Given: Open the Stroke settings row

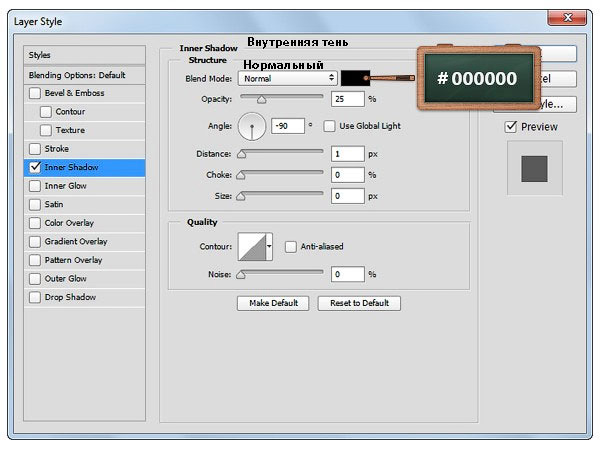Looking at the screenshot, I should [85, 149].
